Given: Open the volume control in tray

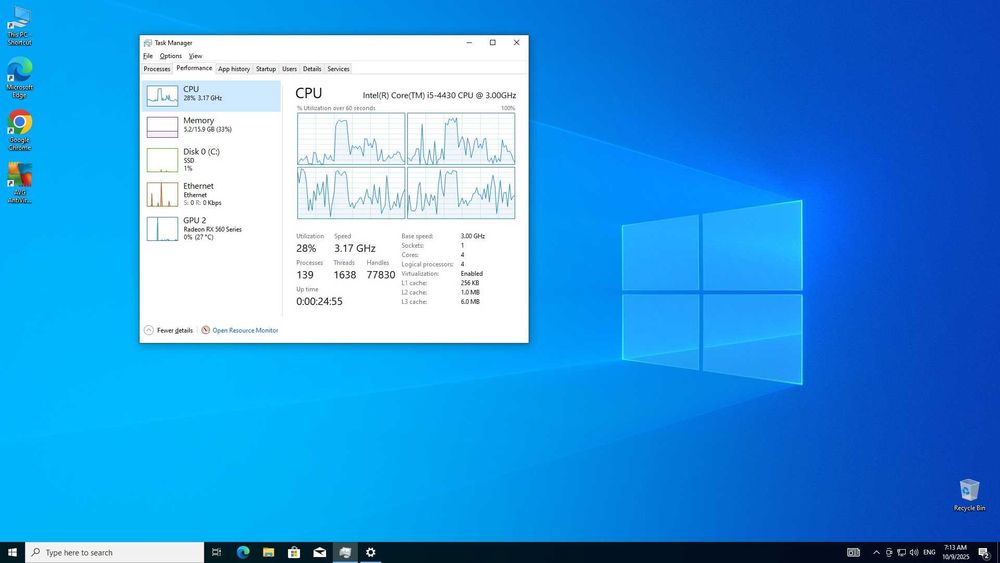Looking at the screenshot, I should [x=914, y=552].
